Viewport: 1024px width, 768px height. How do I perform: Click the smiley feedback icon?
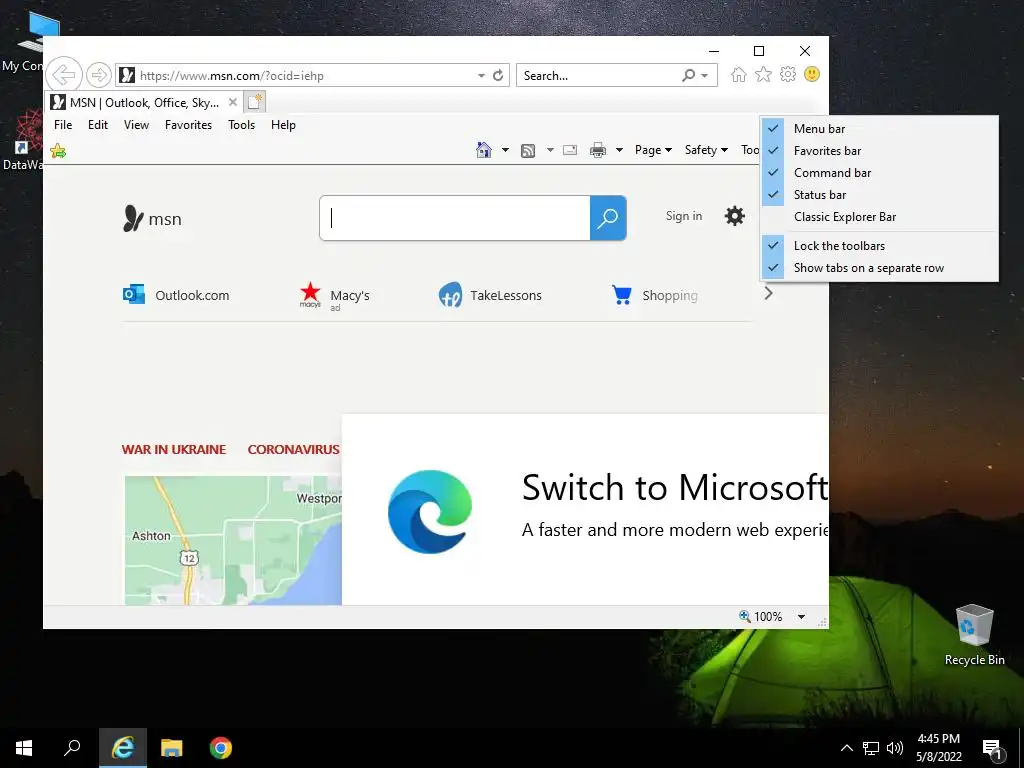pyautogui.click(x=812, y=74)
